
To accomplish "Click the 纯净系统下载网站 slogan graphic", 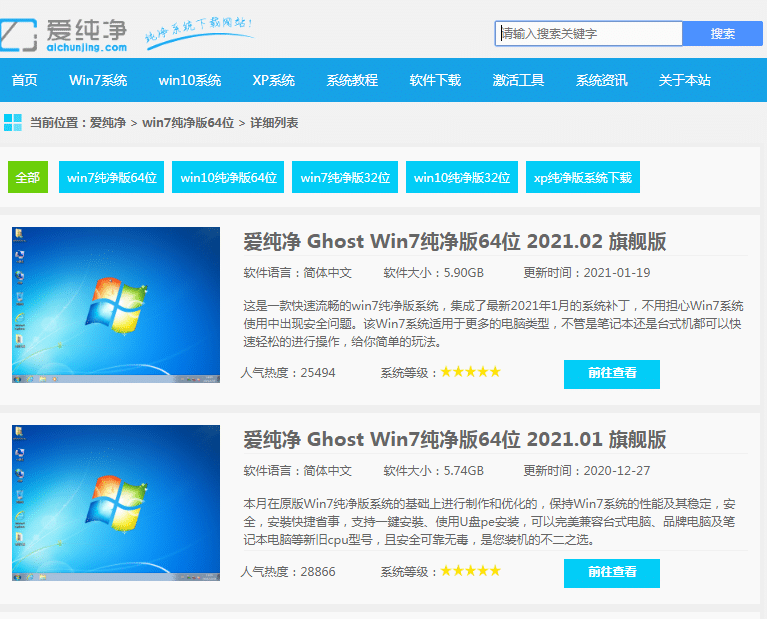I will click(199, 32).
